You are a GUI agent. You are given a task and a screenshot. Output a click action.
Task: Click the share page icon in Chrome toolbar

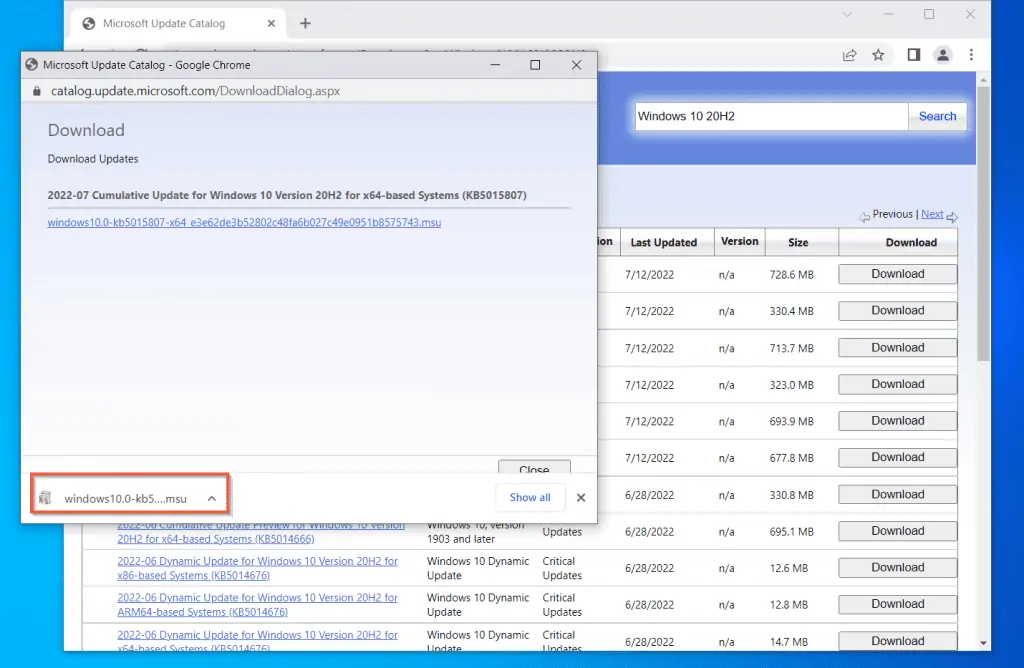pos(849,56)
